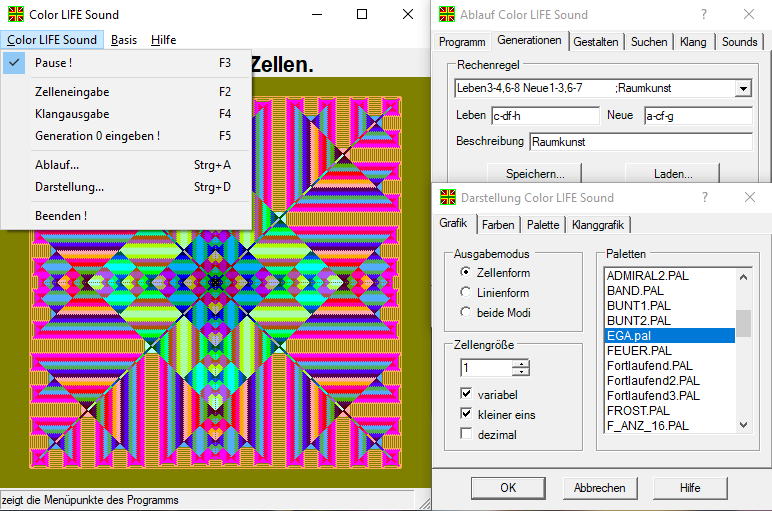This screenshot has height=511, width=772.
Task: Close the Darstellung Color LIFE Sound dialog
Action: 750,197
